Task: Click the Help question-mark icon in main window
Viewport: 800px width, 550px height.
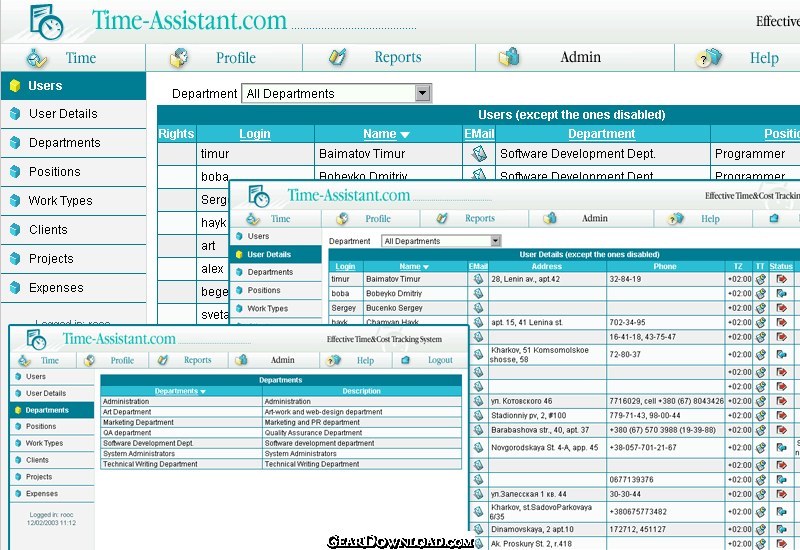Action: 709,58
